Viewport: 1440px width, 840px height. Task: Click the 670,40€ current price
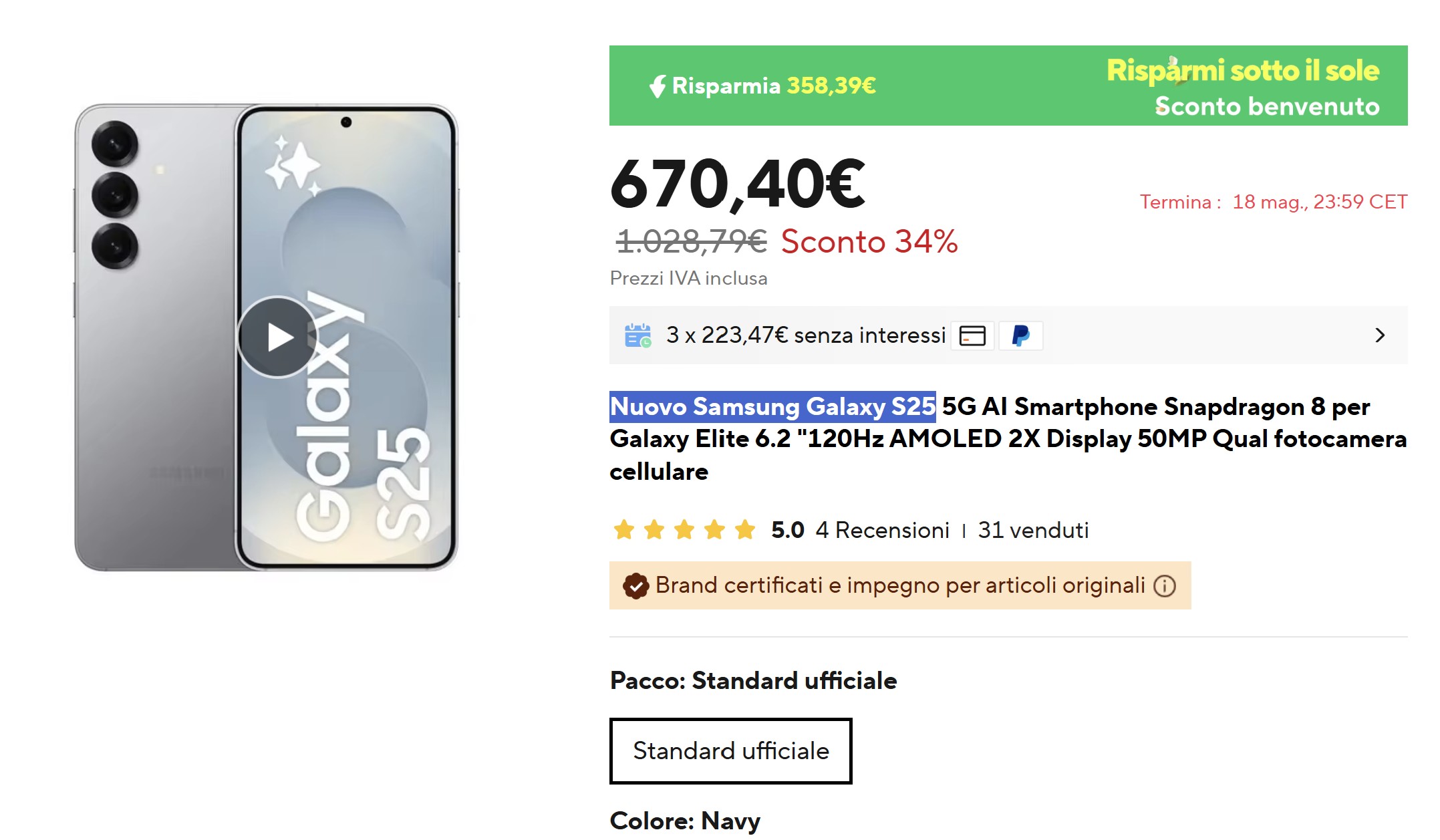[x=737, y=183]
